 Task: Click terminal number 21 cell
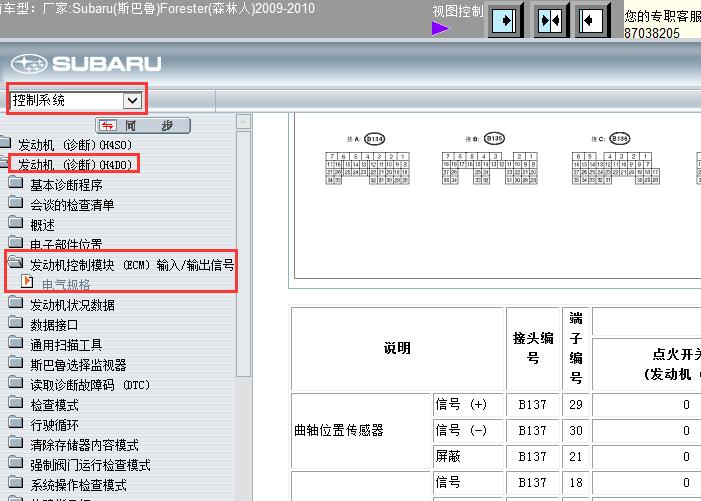pyautogui.click(x=576, y=456)
